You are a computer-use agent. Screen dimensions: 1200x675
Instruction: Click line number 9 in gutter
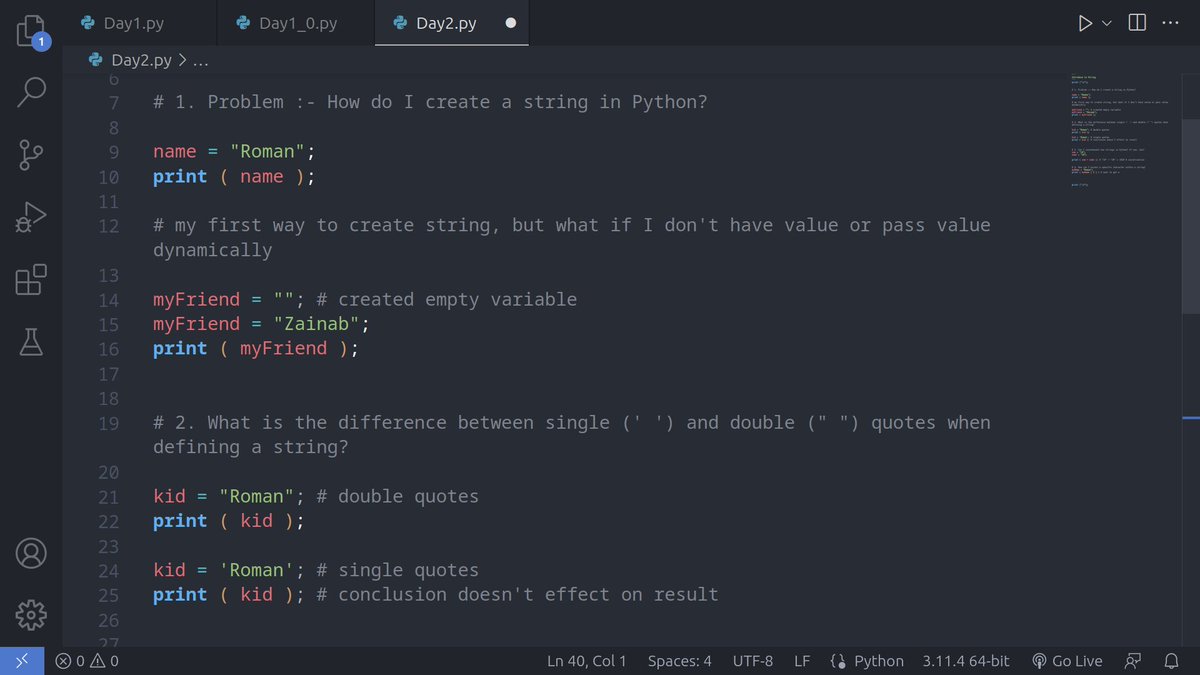click(114, 152)
